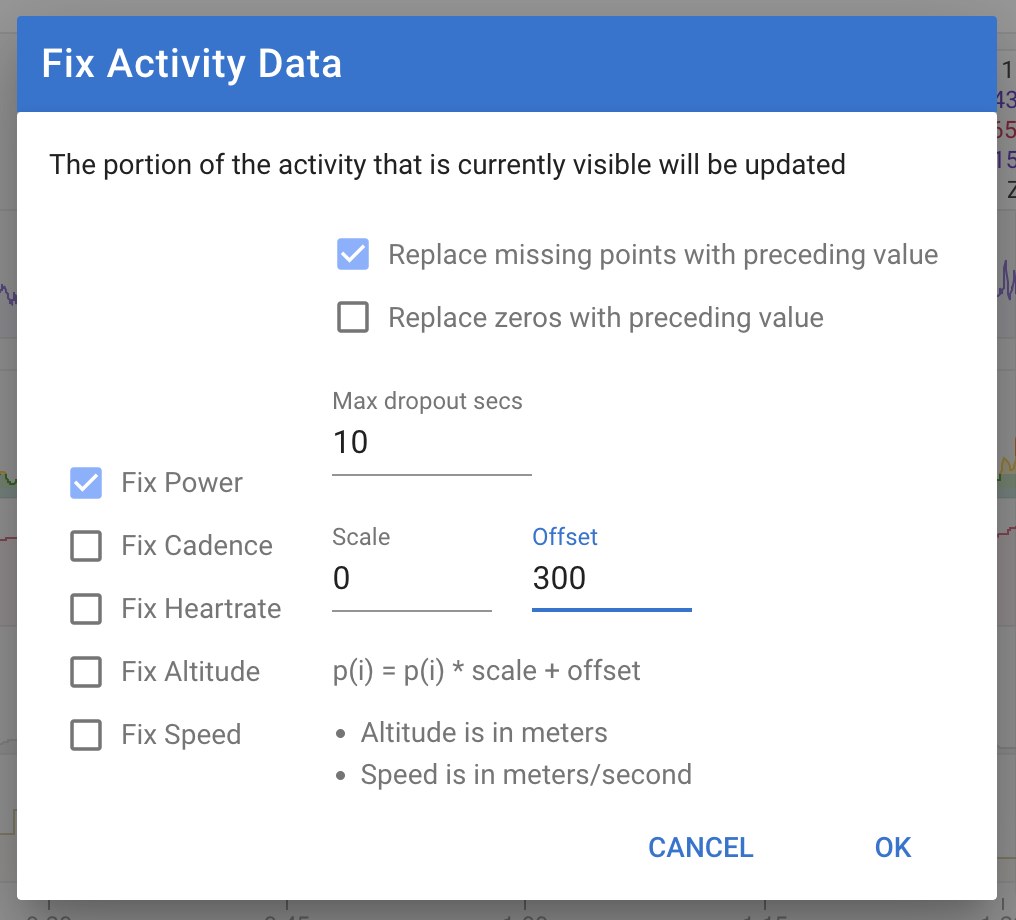This screenshot has height=920, width=1016.
Task: Select the Scale input field
Action: coord(410,578)
